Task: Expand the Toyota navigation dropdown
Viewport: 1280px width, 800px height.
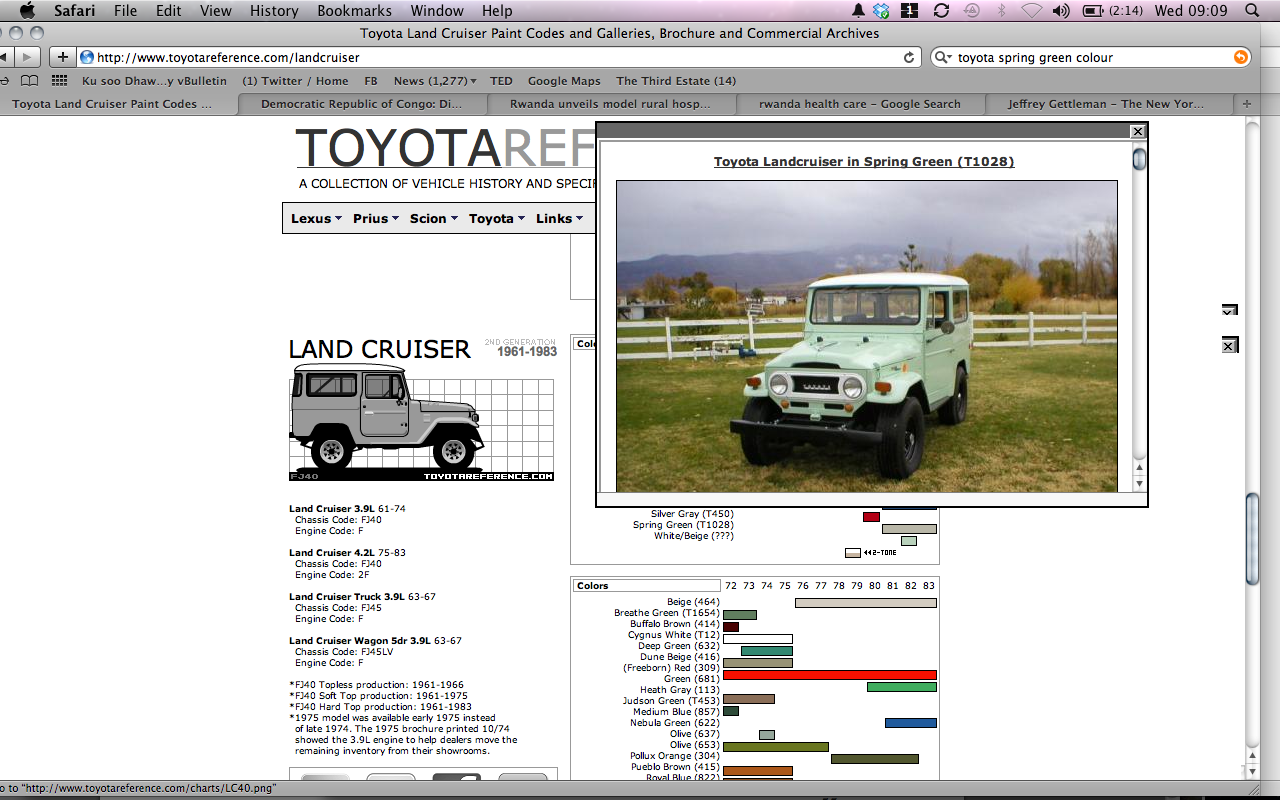Action: (497, 218)
